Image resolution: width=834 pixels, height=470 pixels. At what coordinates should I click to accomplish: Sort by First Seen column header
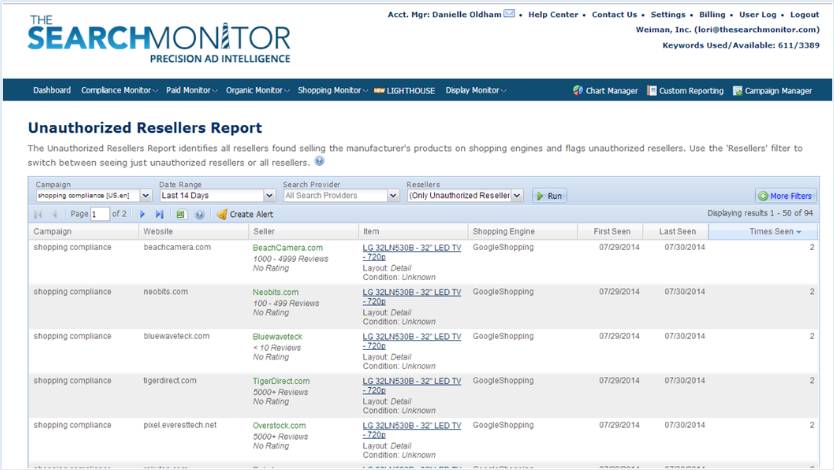610,231
